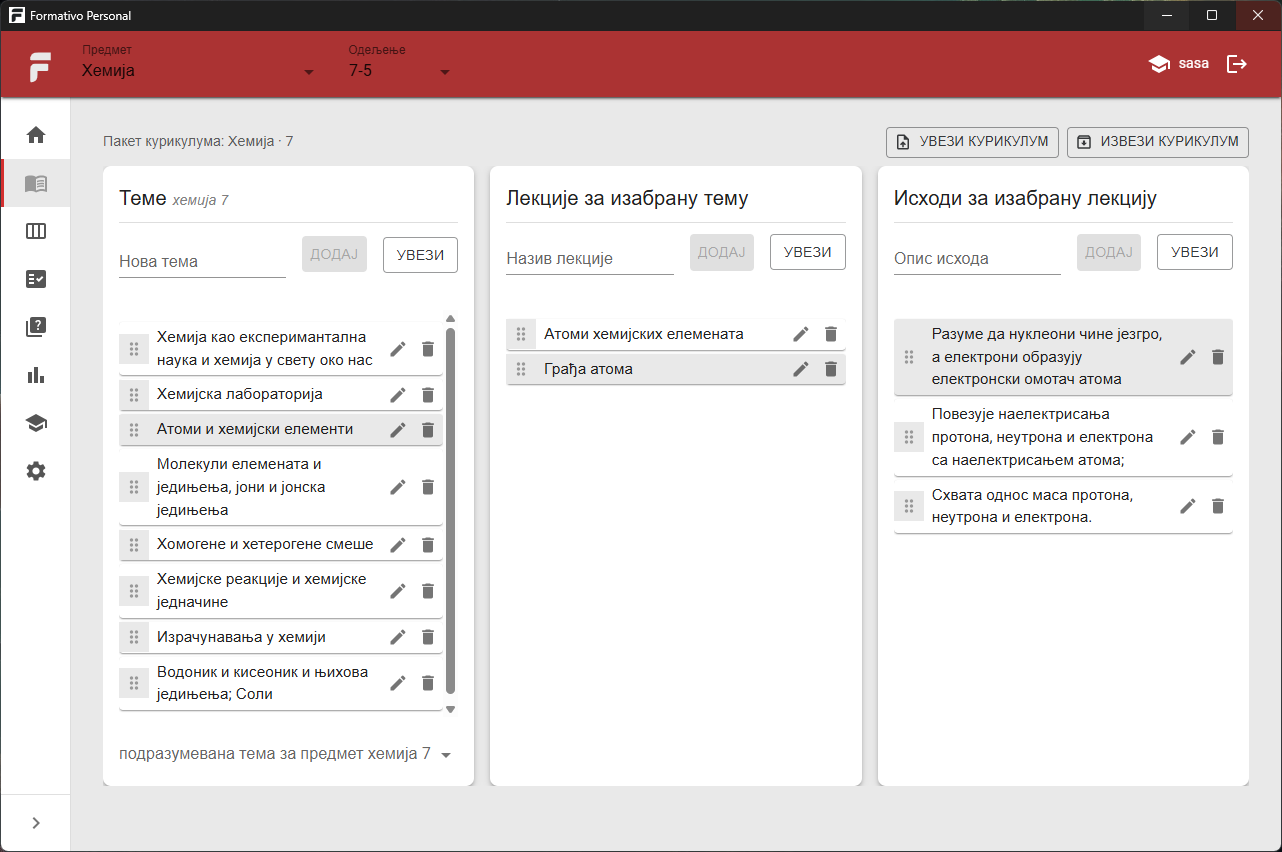Image resolution: width=1282 pixels, height=852 pixels.
Task: Focus the Опис исхода input field
Action: [x=977, y=258]
